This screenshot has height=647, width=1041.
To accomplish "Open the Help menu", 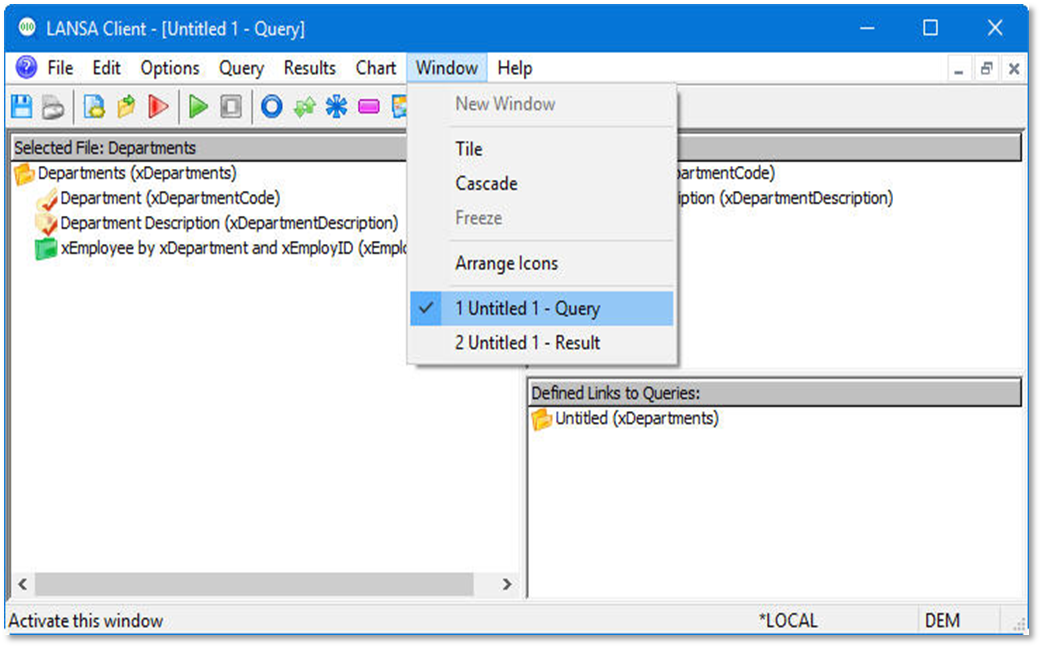I will point(515,68).
